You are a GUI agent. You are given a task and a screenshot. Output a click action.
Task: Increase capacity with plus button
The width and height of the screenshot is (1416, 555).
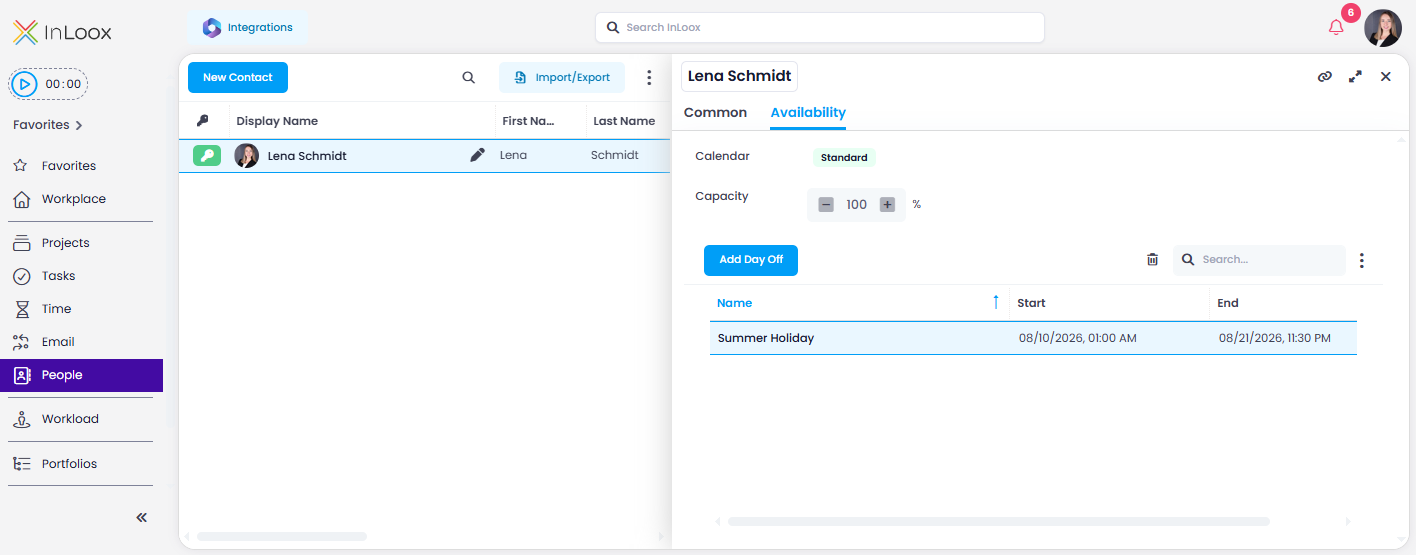coord(887,205)
